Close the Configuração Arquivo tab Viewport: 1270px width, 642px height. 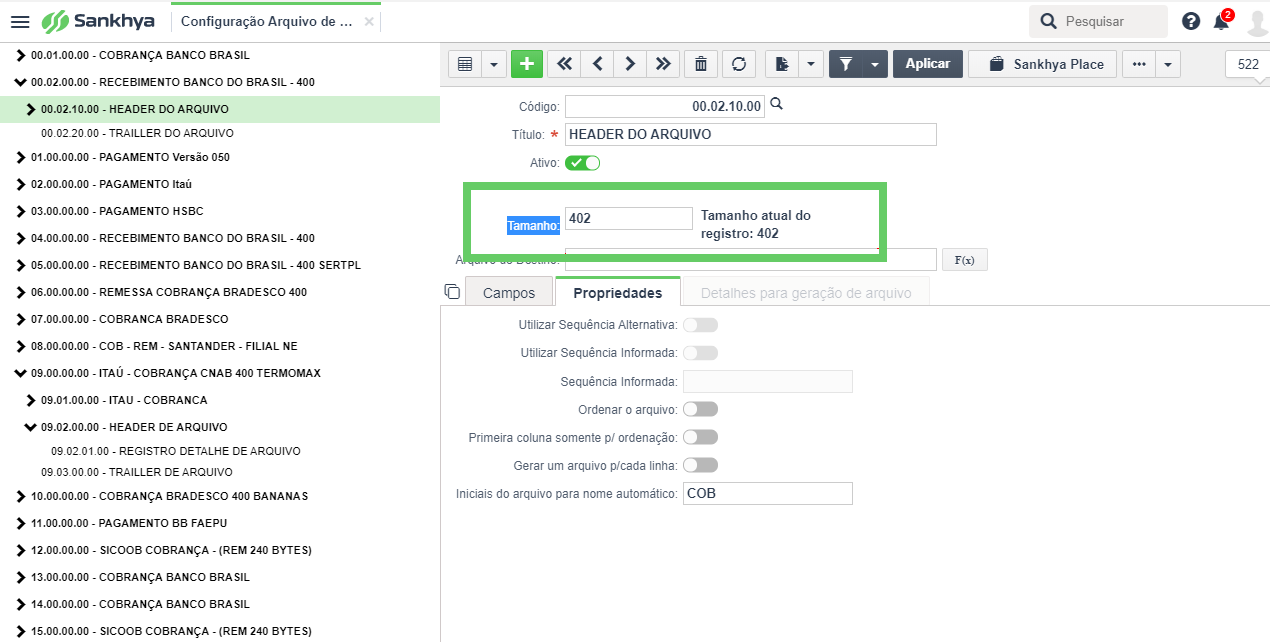369,21
